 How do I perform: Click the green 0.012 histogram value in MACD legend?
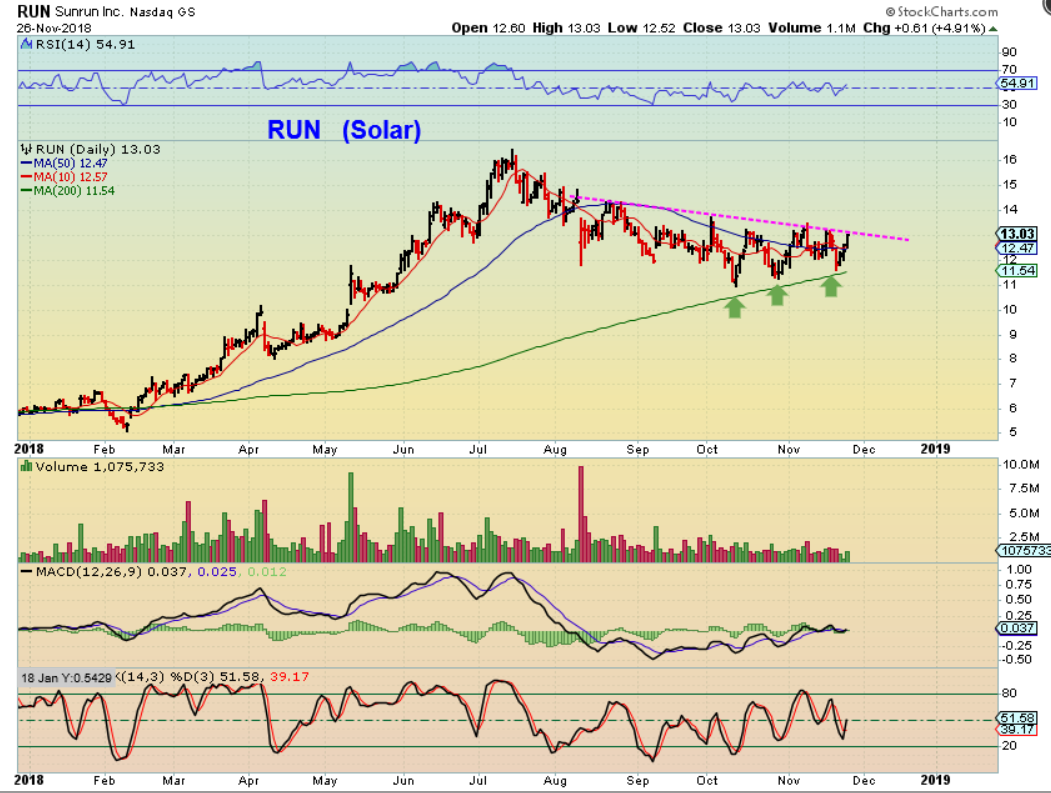(x=267, y=572)
